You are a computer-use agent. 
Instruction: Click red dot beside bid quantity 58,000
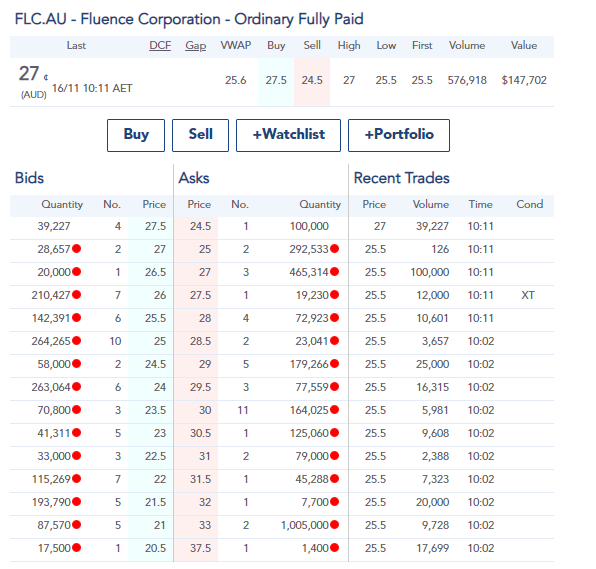(x=76, y=364)
